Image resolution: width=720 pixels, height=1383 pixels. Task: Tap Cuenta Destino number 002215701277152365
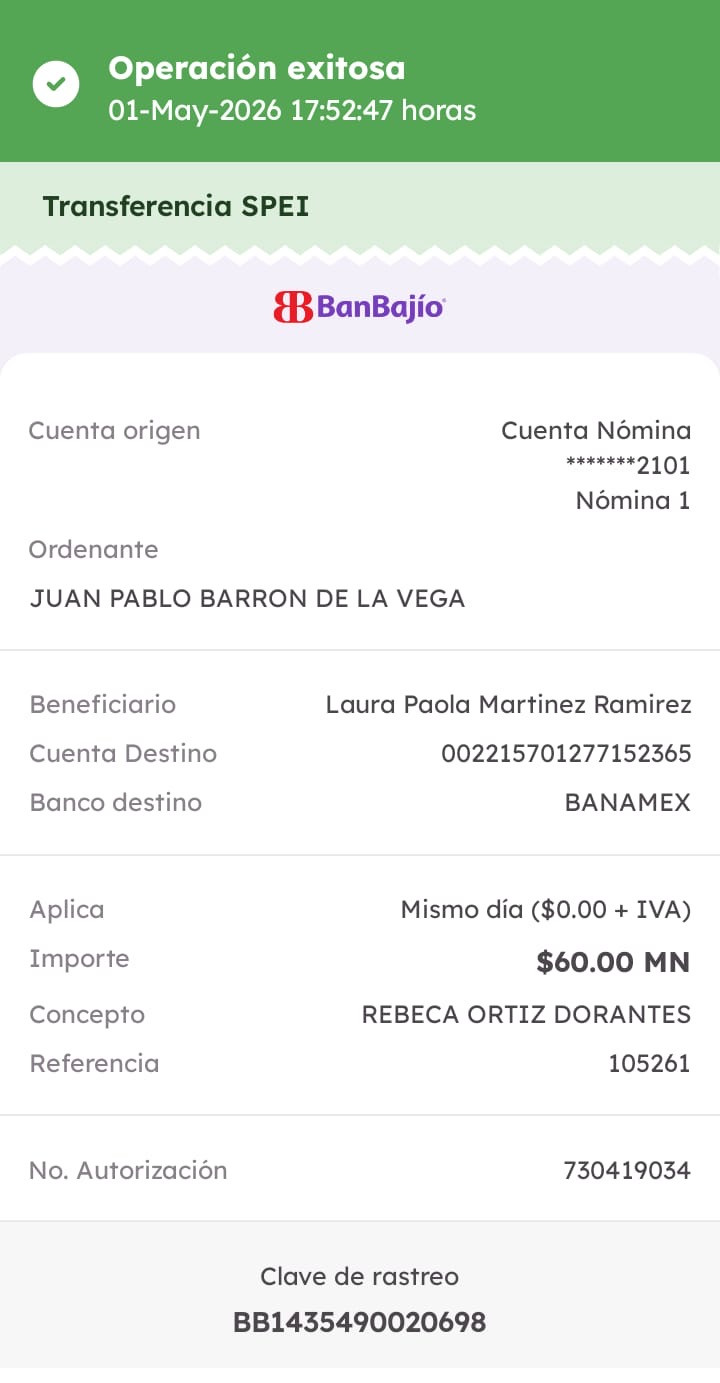(566, 754)
